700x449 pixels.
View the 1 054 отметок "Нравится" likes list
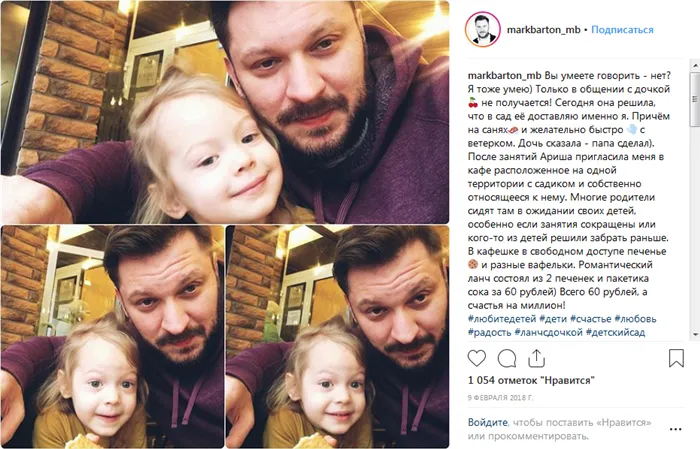click(x=531, y=380)
